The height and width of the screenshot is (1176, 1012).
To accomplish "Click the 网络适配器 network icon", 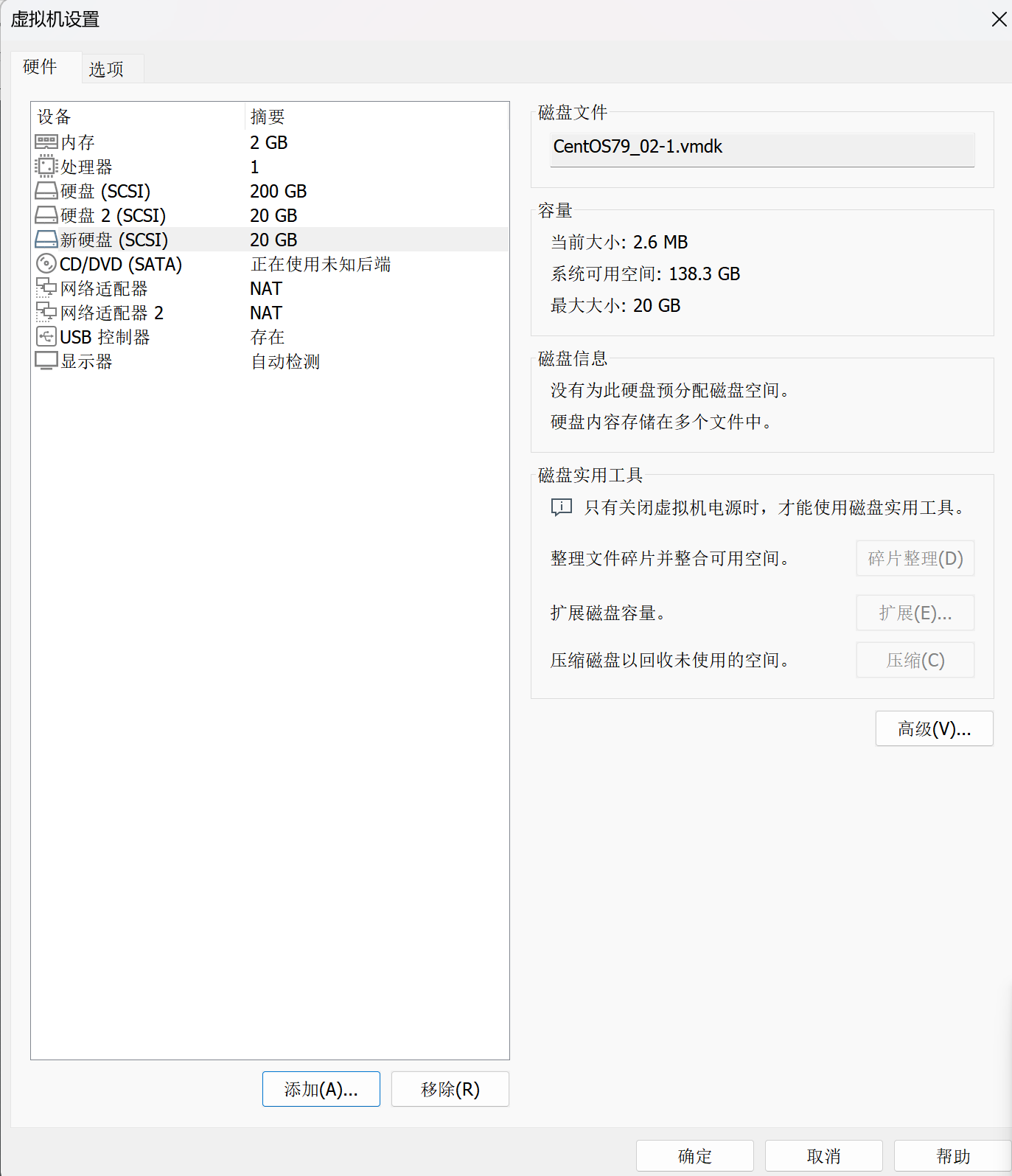I will point(46,288).
